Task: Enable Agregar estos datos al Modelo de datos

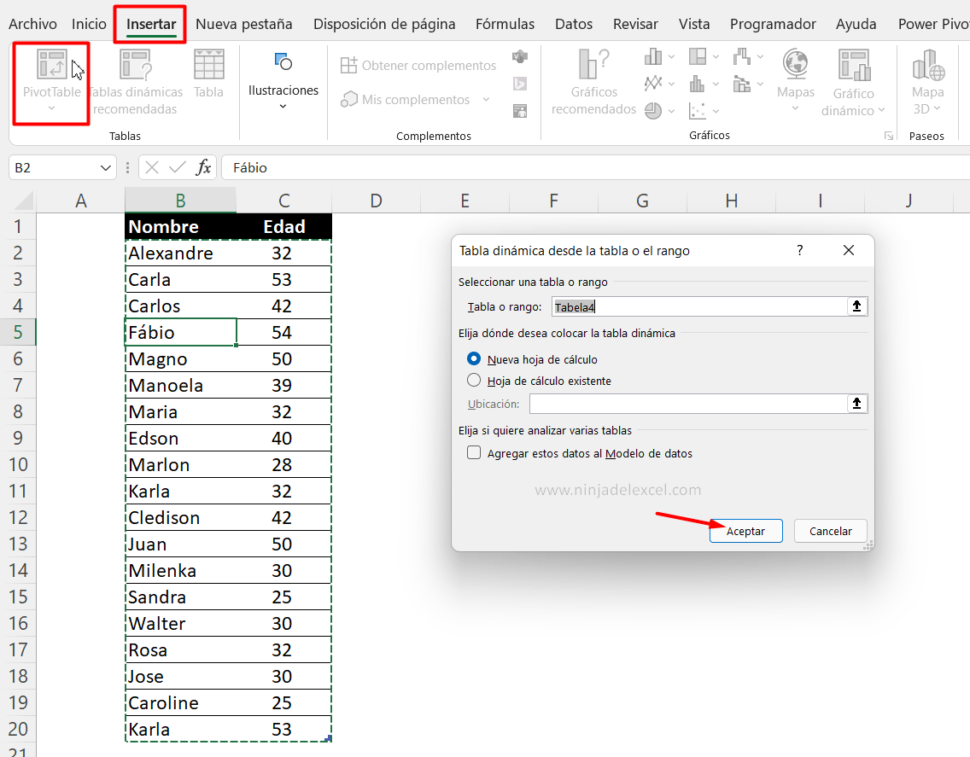Action: [473, 453]
